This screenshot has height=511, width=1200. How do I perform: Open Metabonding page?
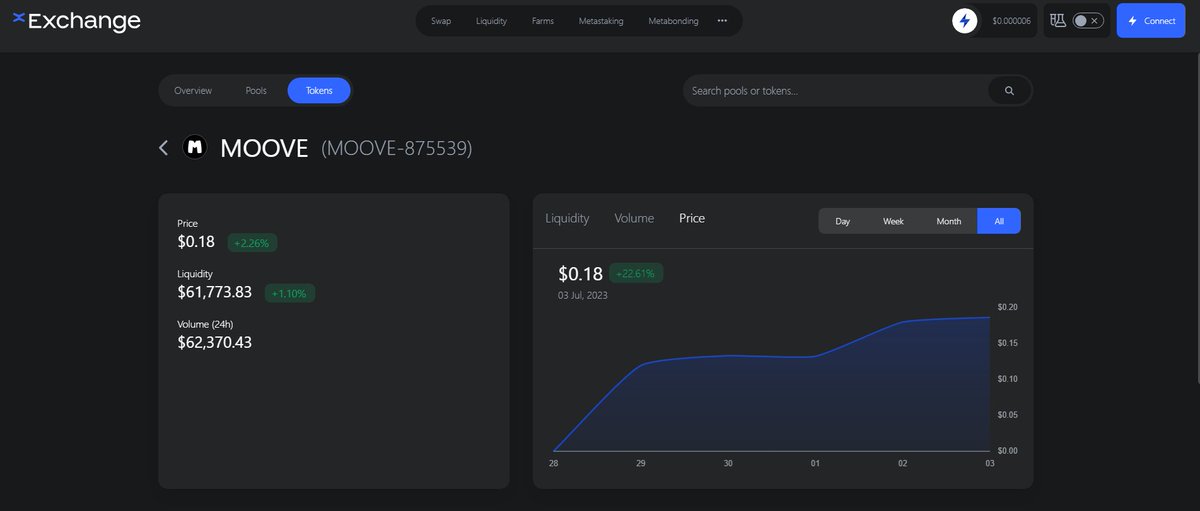pos(673,21)
